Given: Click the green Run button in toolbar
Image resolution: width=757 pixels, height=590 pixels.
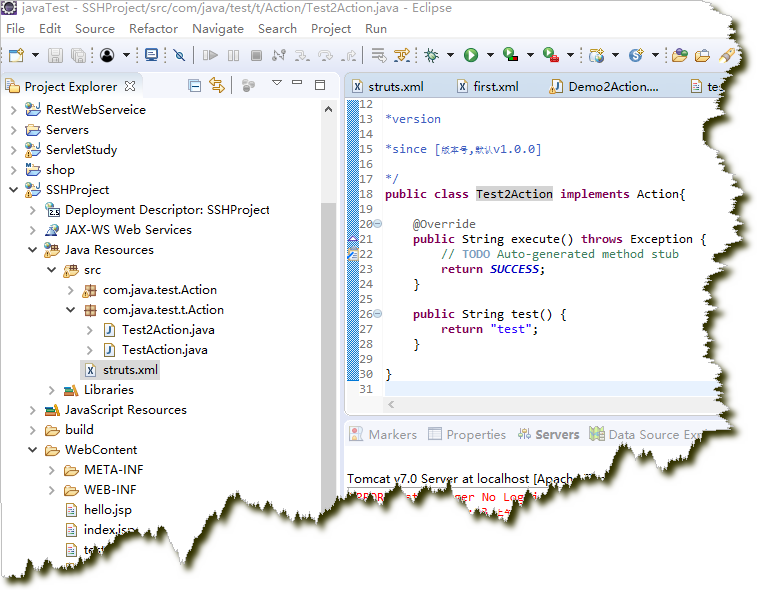Looking at the screenshot, I should pyautogui.click(x=470, y=55).
